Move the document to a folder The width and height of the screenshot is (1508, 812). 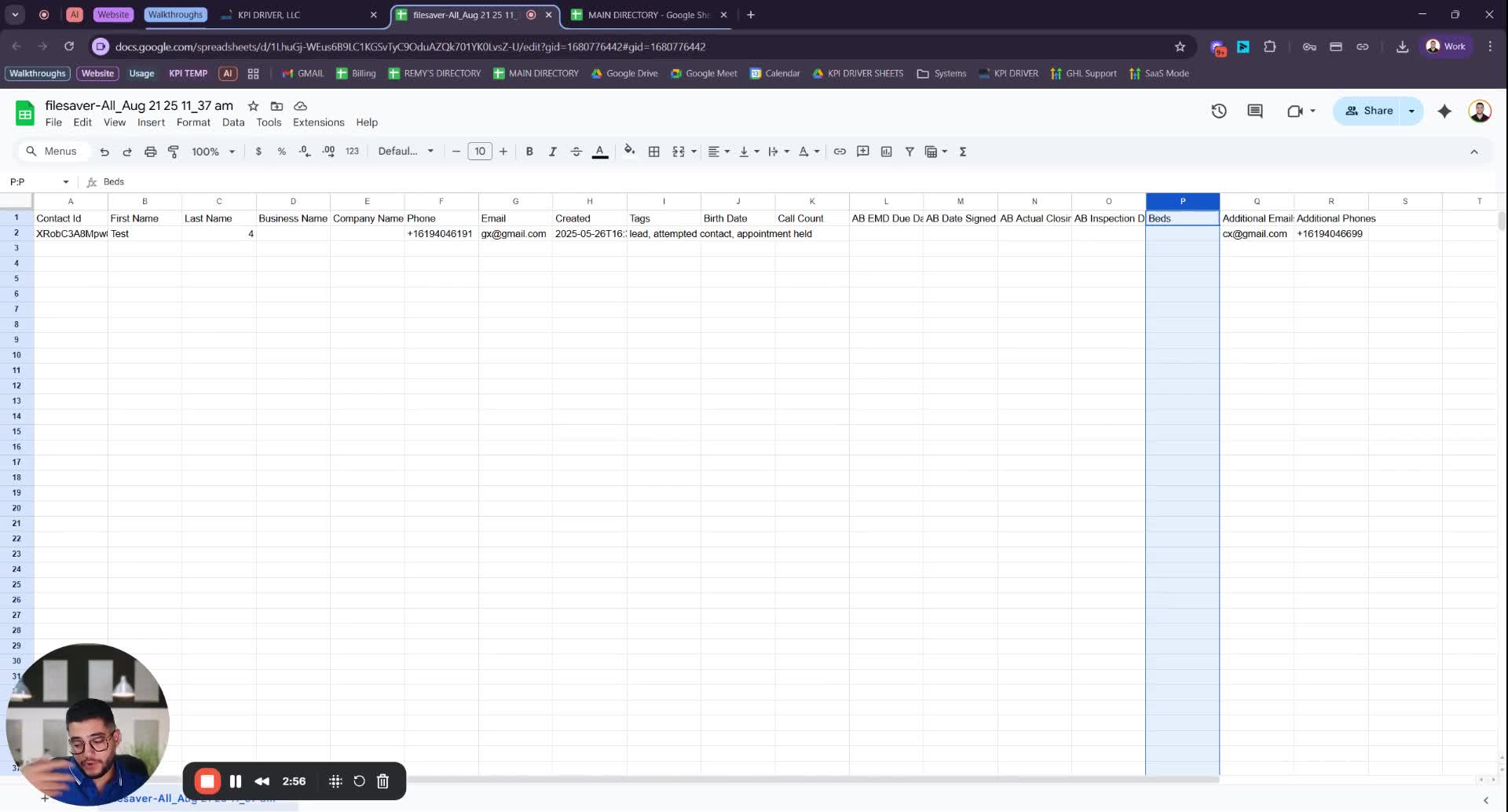coord(276,106)
